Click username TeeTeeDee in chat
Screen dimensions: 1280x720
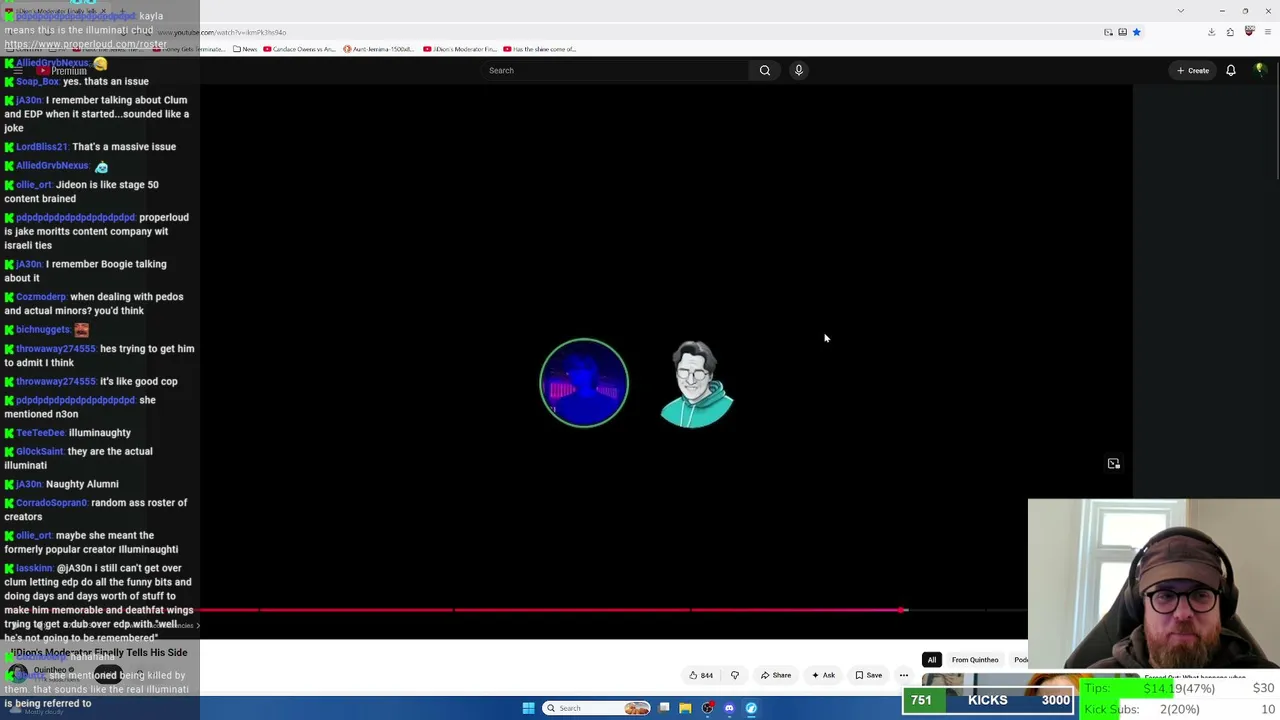[x=40, y=433]
